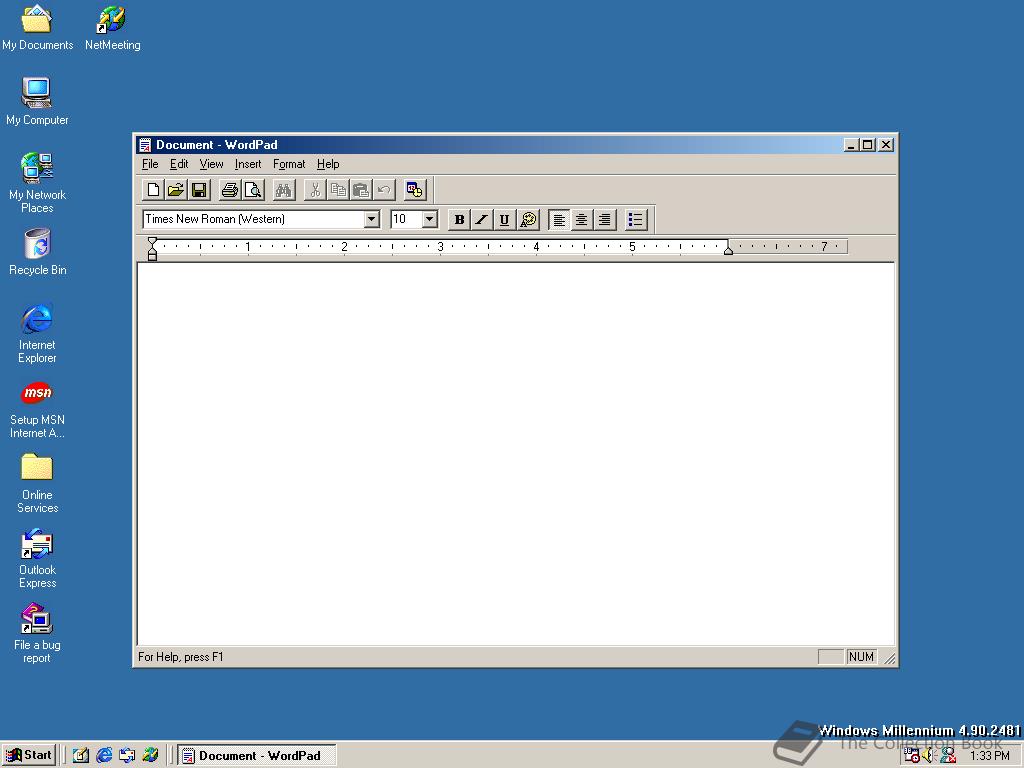Select NetMeeting desktop shortcut
The width and height of the screenshot is (1024, 768).
(x=112, y=27)
